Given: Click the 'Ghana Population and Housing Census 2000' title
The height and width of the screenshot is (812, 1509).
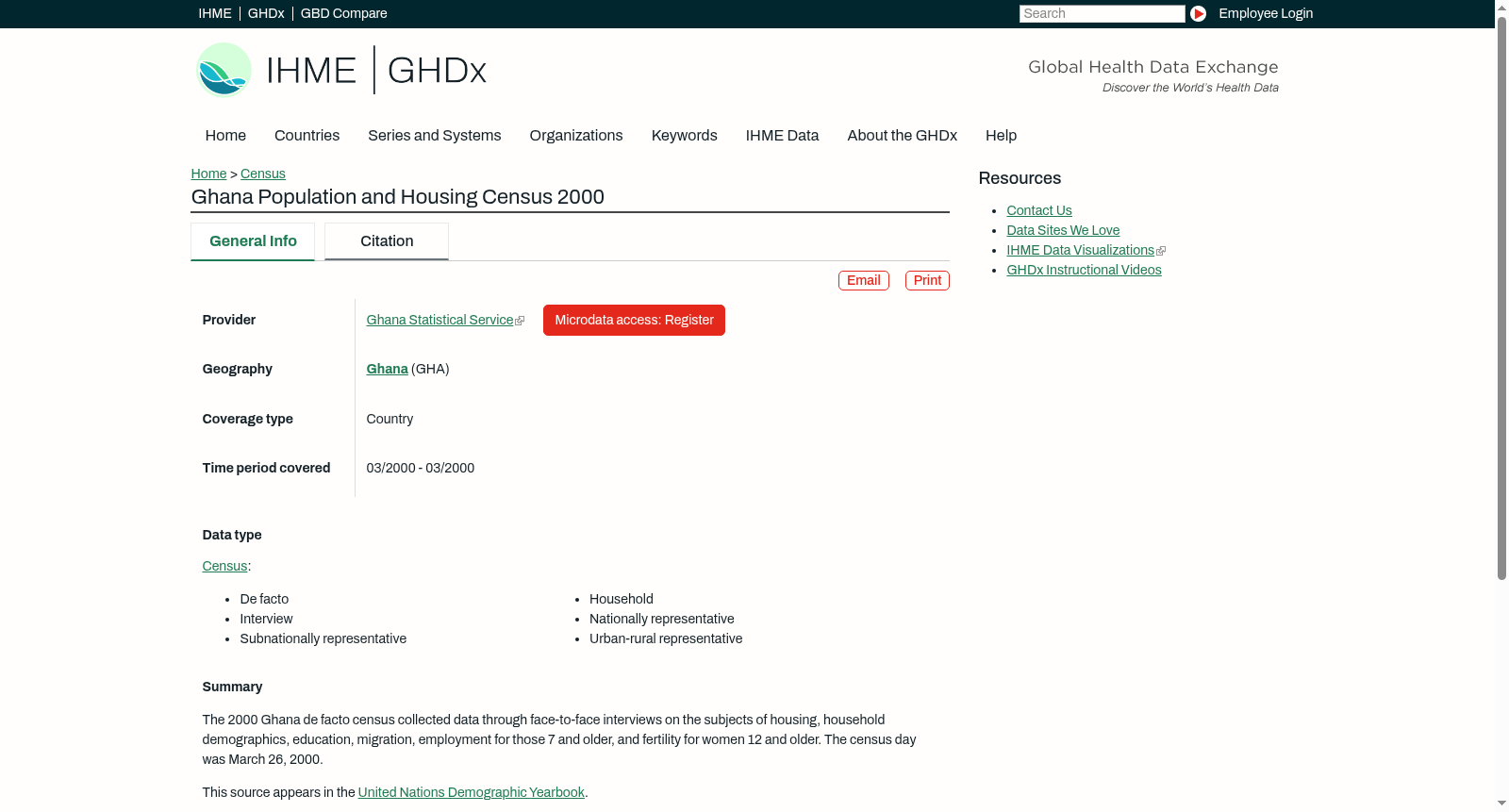Looking at the screenshot, I should point(398,196).
